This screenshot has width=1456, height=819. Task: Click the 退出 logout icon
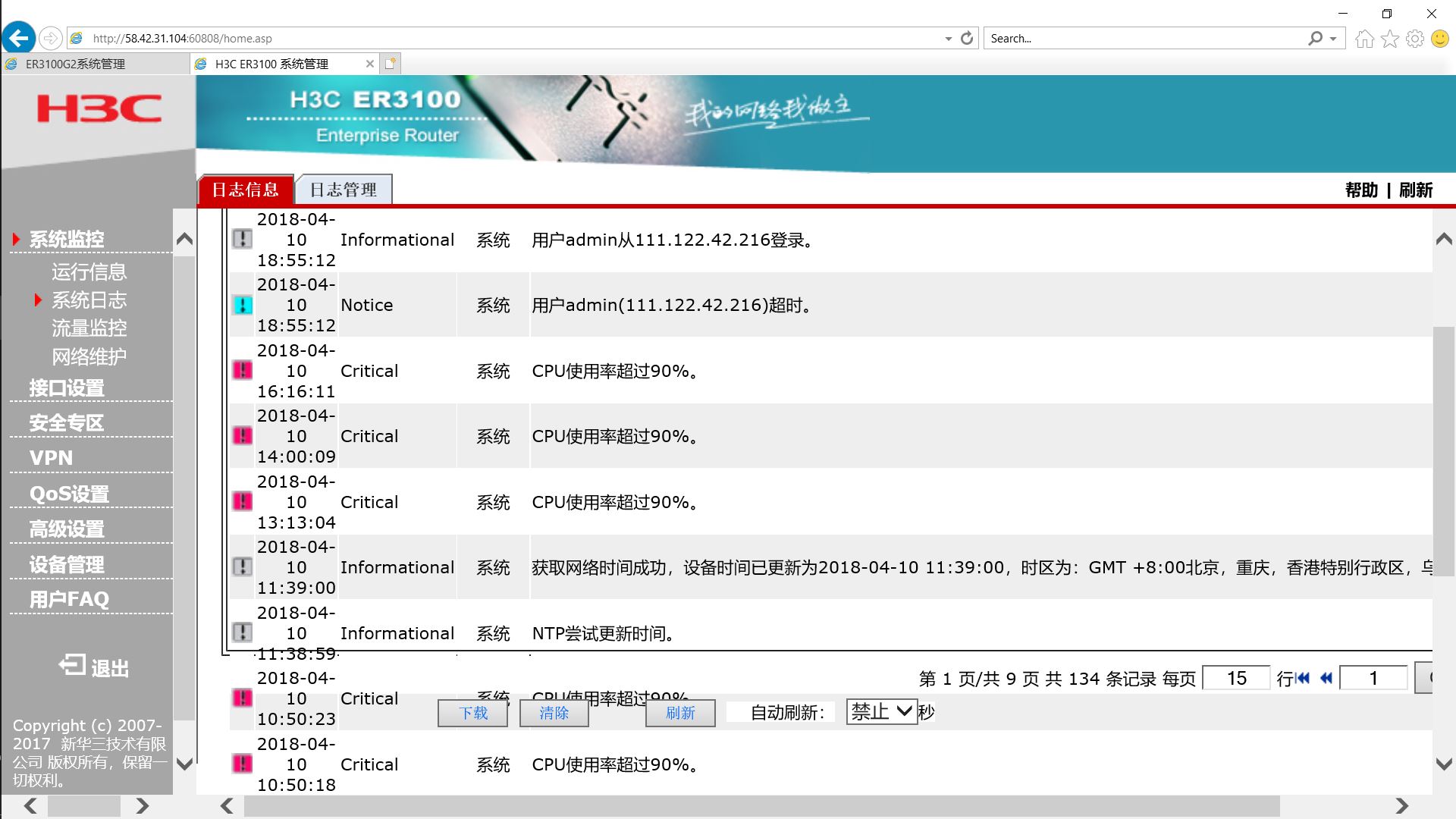pos(73,666)
